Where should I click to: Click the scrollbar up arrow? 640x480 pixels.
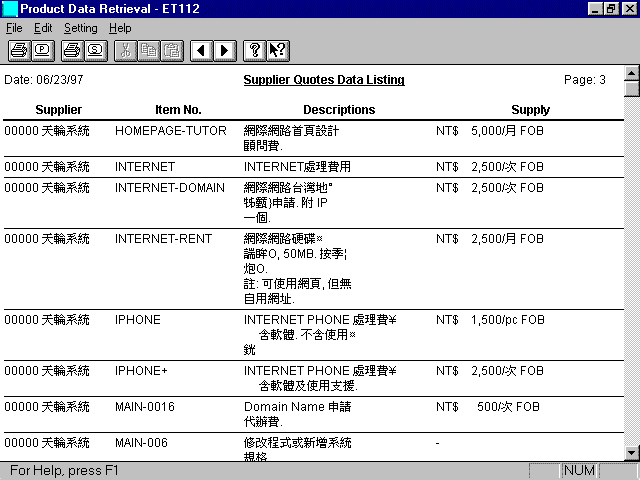coord(631,73)
